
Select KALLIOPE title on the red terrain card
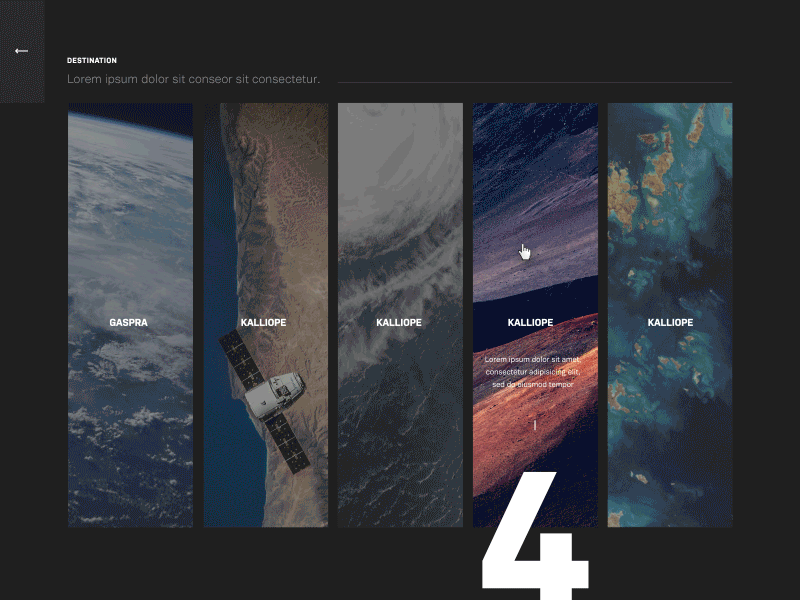pyautogui.click(x=531, y=322)
